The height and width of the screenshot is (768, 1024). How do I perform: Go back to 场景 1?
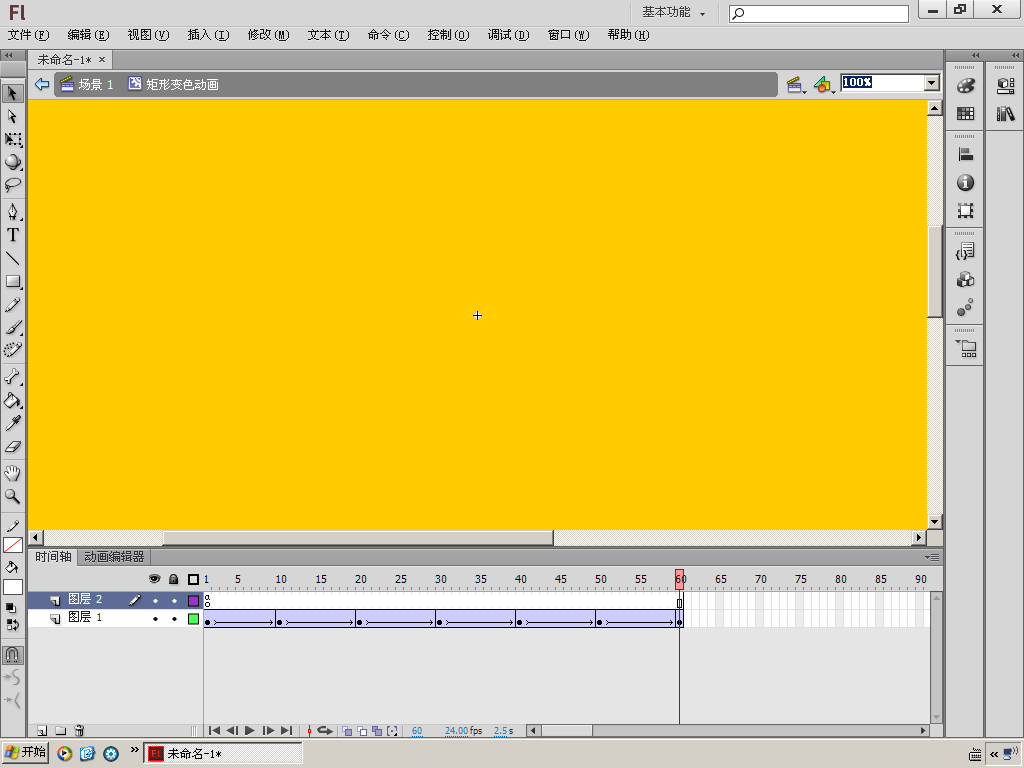[87, 84]
